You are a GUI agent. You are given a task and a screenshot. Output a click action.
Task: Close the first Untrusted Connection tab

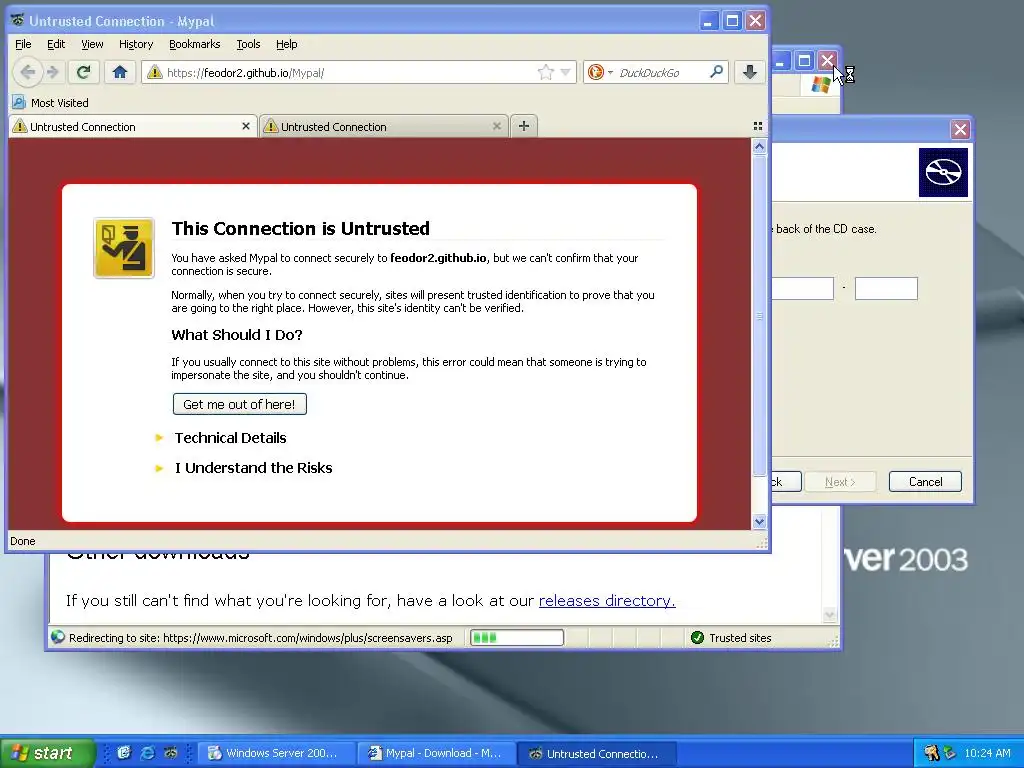click(246, 126)
